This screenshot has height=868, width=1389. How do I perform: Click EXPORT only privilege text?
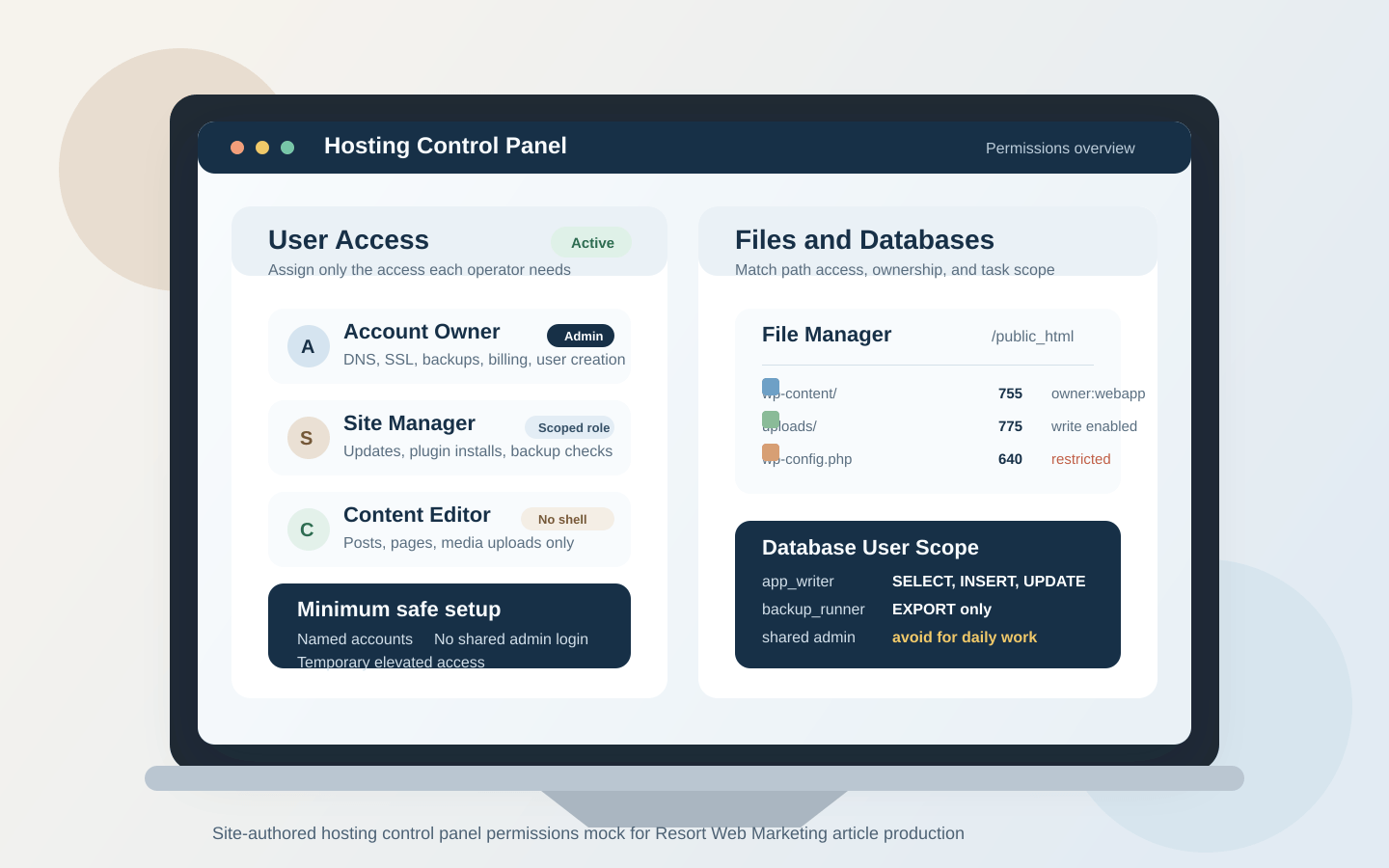pyautogui.click(x=941, y=610)
